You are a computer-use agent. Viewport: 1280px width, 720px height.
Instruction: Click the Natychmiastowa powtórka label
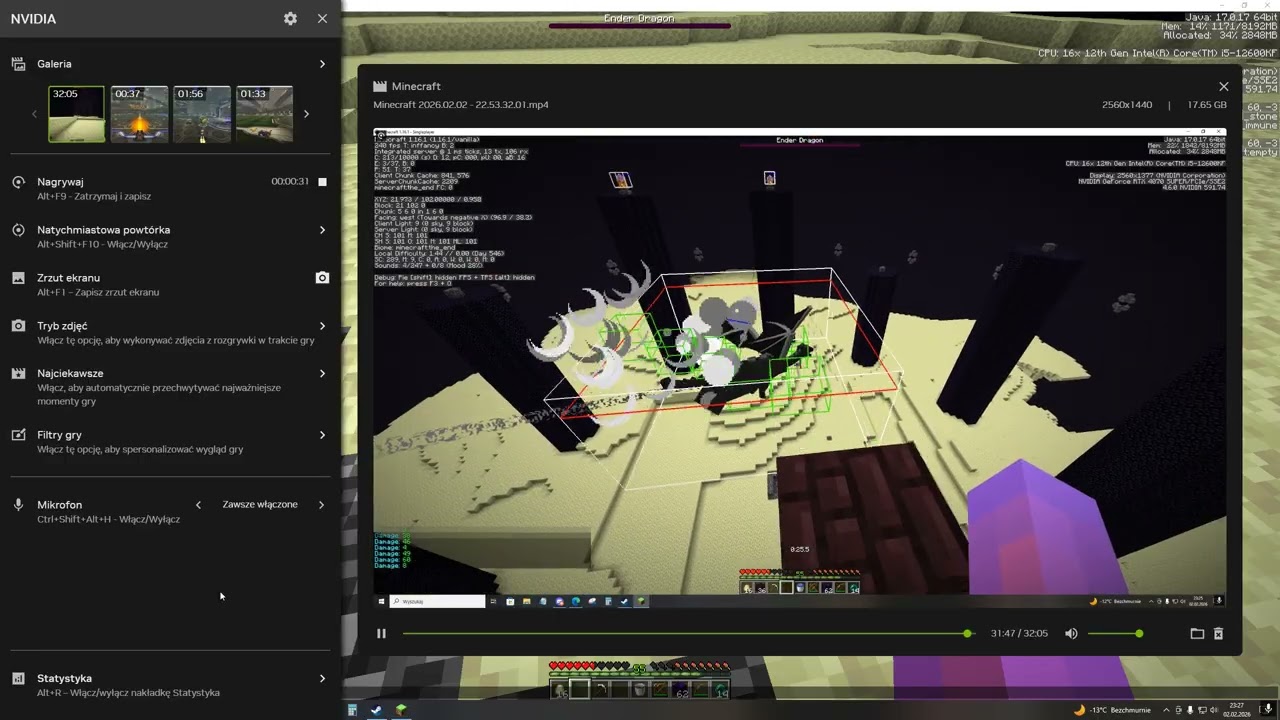(104, 230)
